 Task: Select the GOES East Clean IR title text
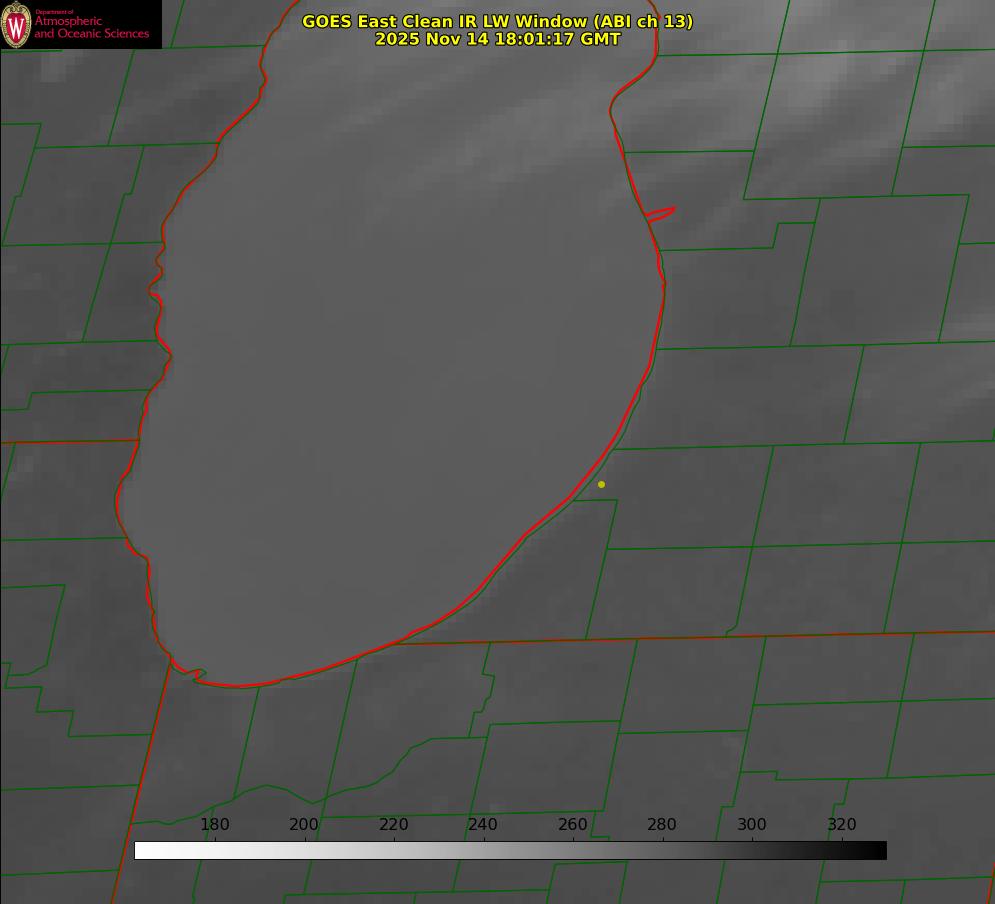(x=497, y=21)
